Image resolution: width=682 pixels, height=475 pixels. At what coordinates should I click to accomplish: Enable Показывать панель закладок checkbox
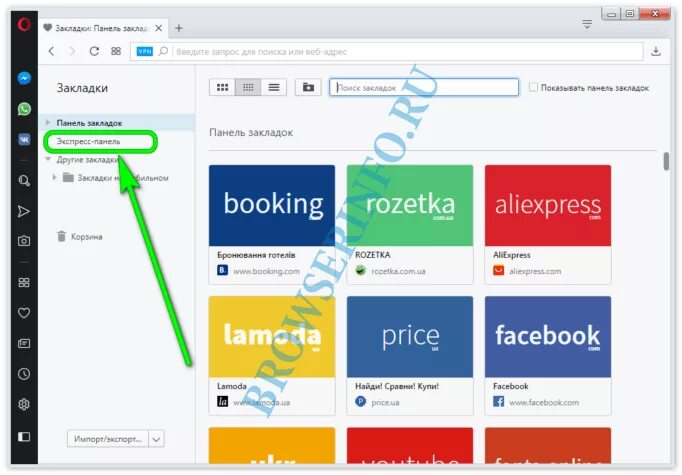(x=533, y=87)
